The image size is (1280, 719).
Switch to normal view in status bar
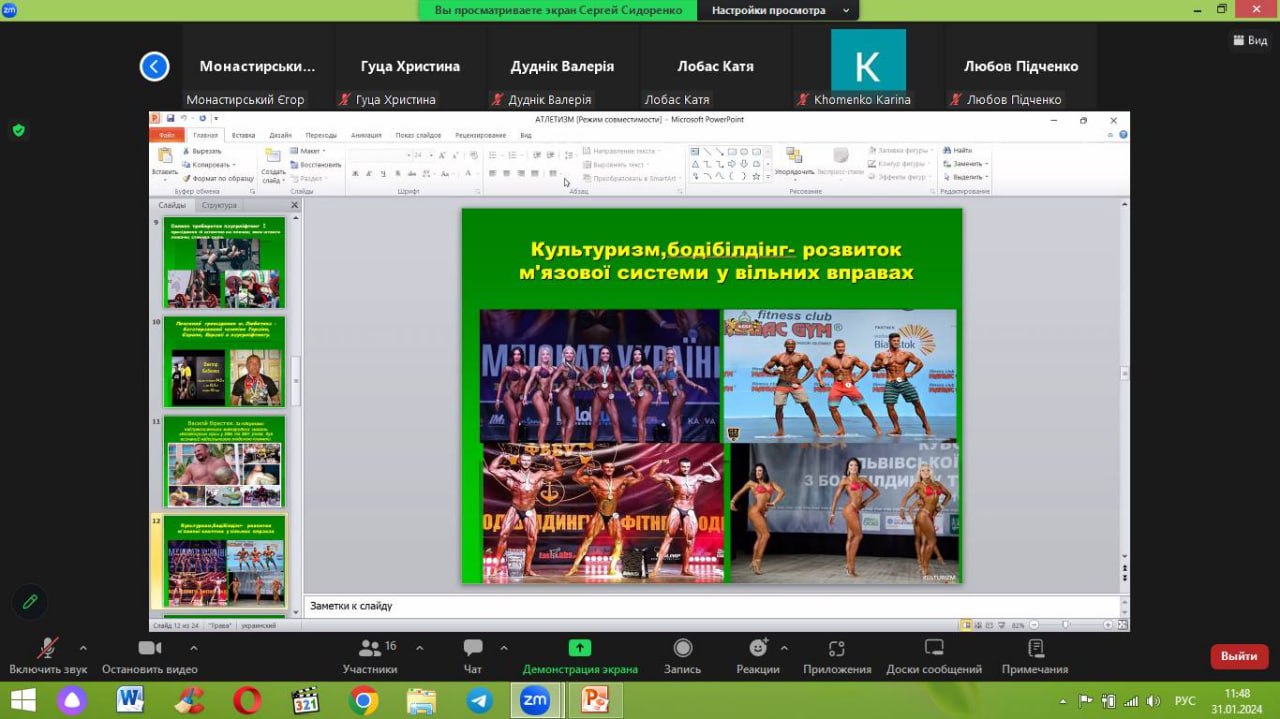click(x=966, y=625)
